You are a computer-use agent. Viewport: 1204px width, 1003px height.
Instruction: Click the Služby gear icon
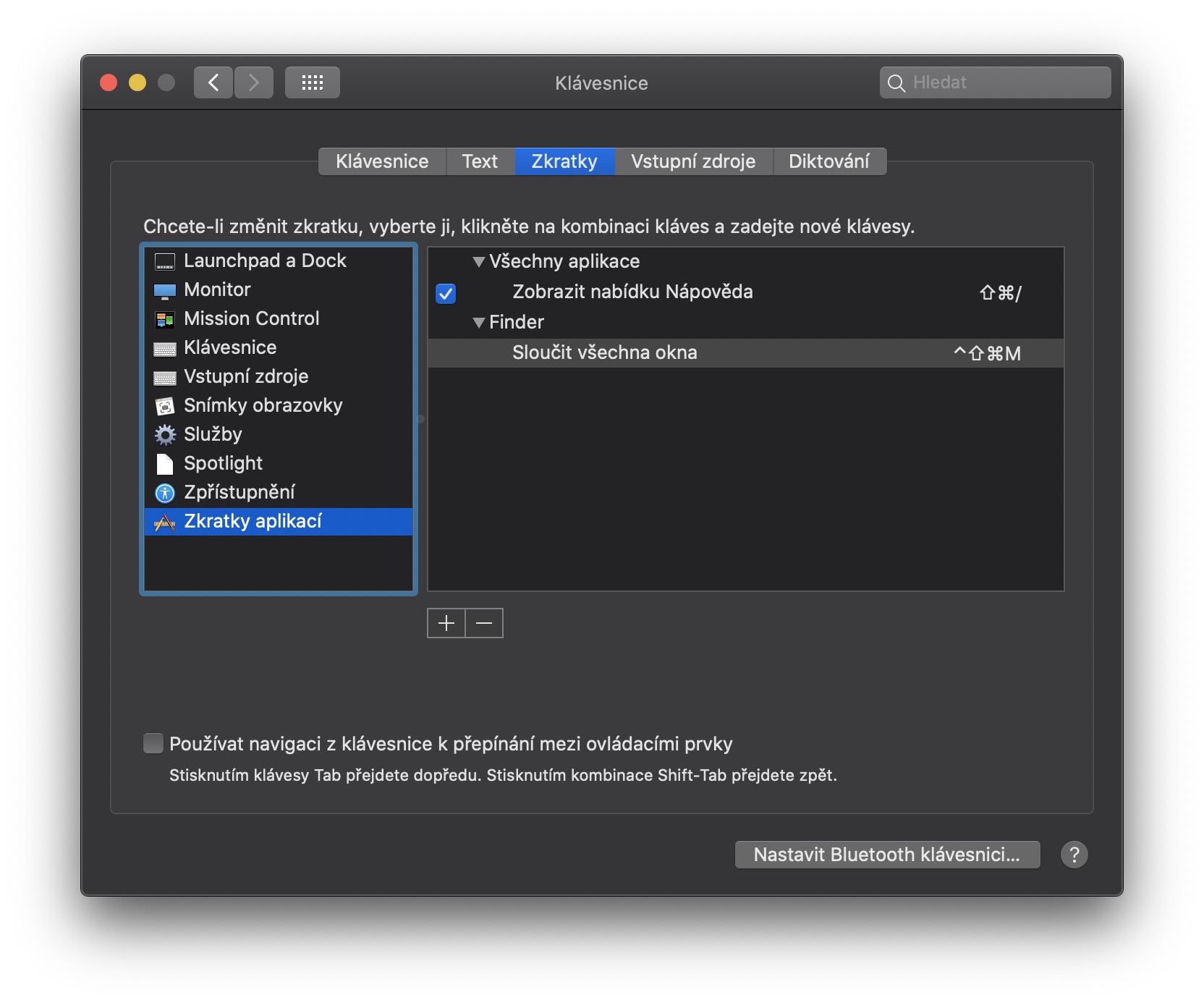pos(165,435)
